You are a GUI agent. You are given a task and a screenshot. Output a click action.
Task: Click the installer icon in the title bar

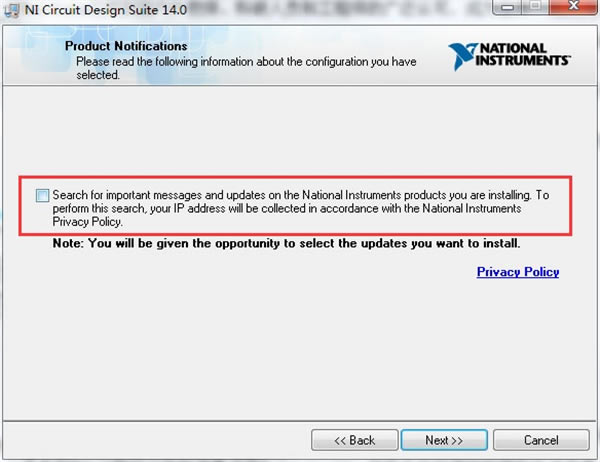click(10, 10)
